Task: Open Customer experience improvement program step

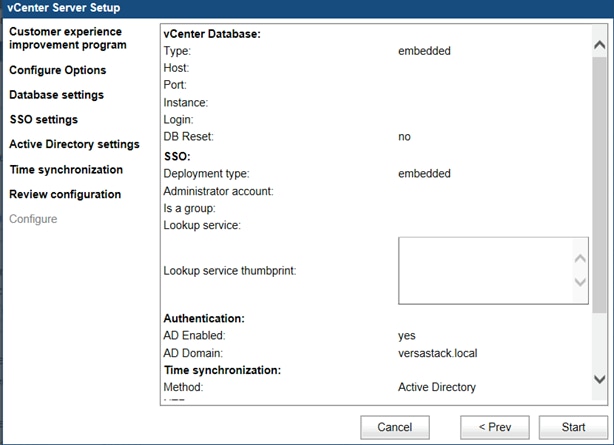Action: (x=68, y=38)
